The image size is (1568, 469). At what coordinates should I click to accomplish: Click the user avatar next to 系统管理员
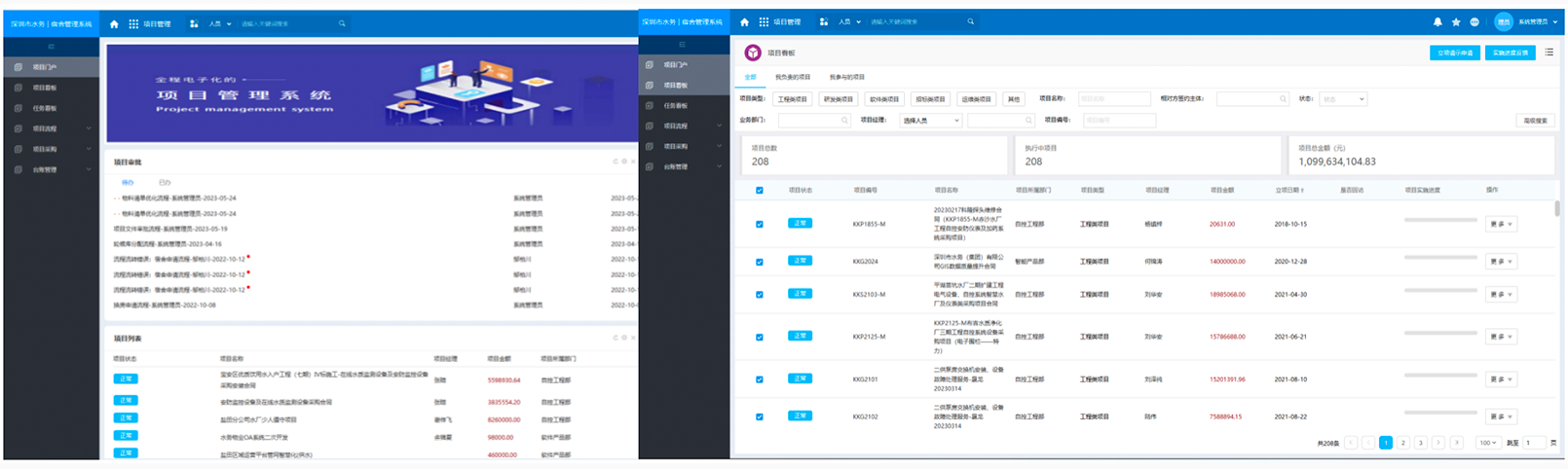[1504, 21]
